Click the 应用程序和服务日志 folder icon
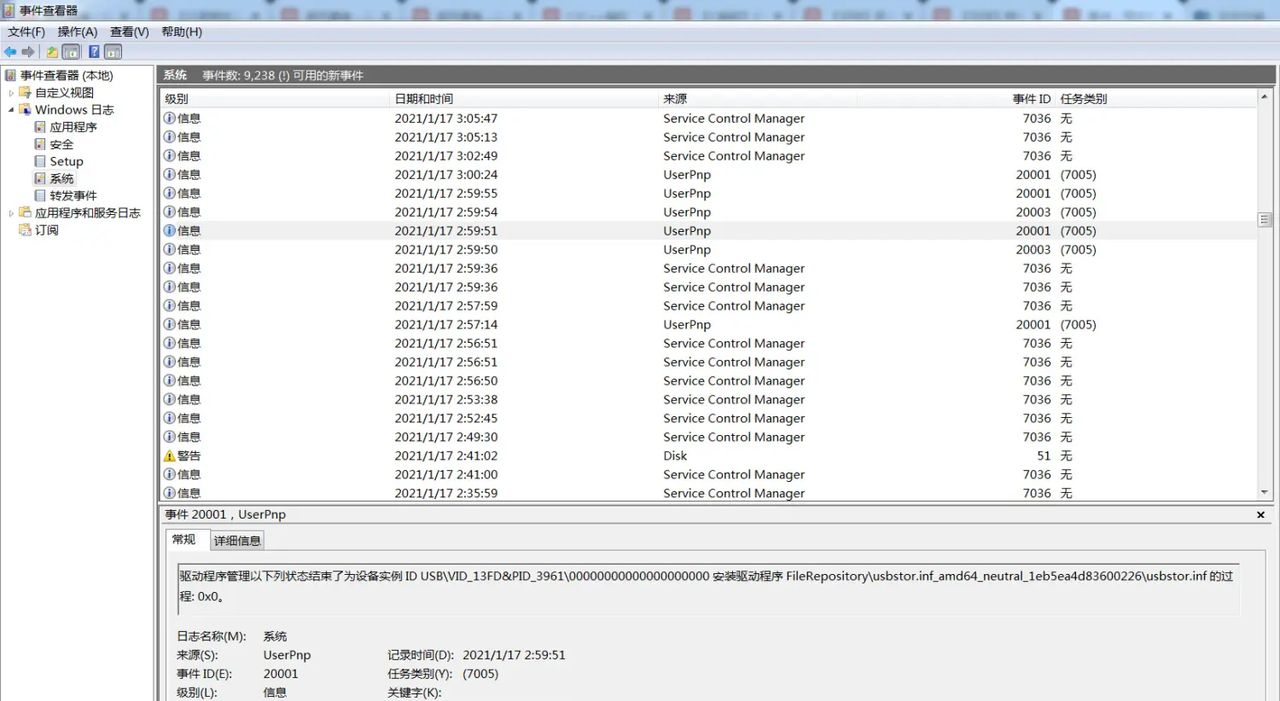 pyautogui.click(x=25, y=213)
